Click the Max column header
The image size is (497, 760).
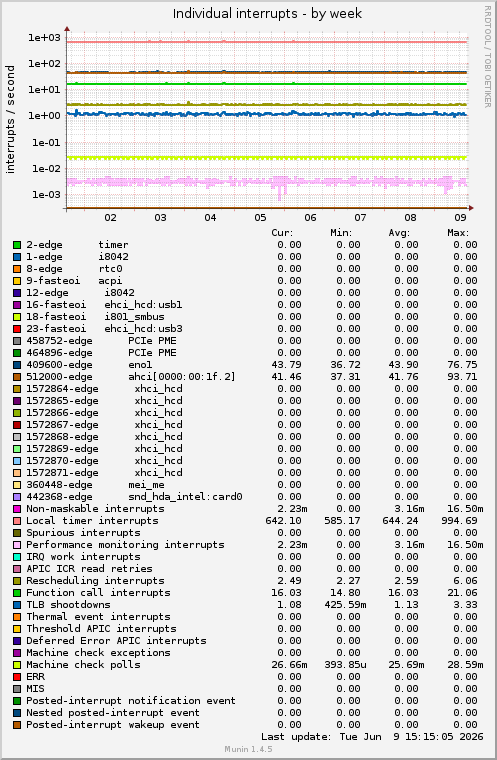(458, 233)
